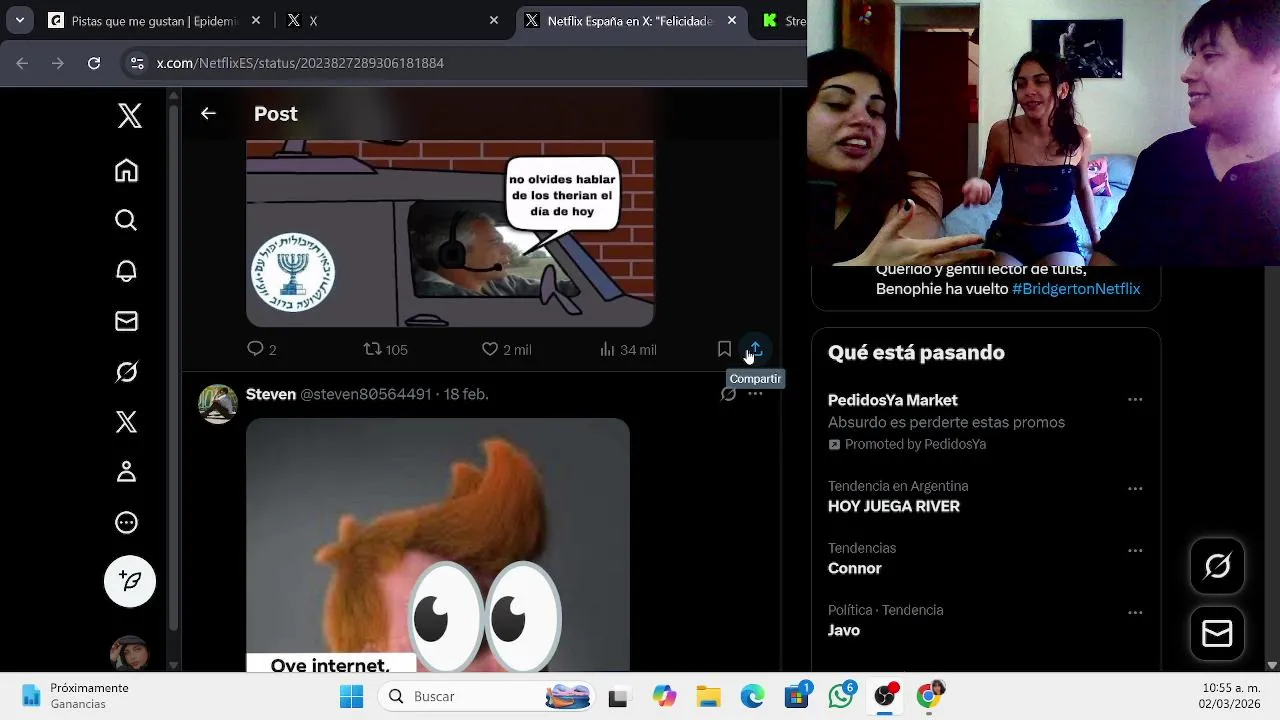This screenshot has width=1280, height=720.
Task: Open Premium X icon in sidebar
Action: tap(126, 422)
